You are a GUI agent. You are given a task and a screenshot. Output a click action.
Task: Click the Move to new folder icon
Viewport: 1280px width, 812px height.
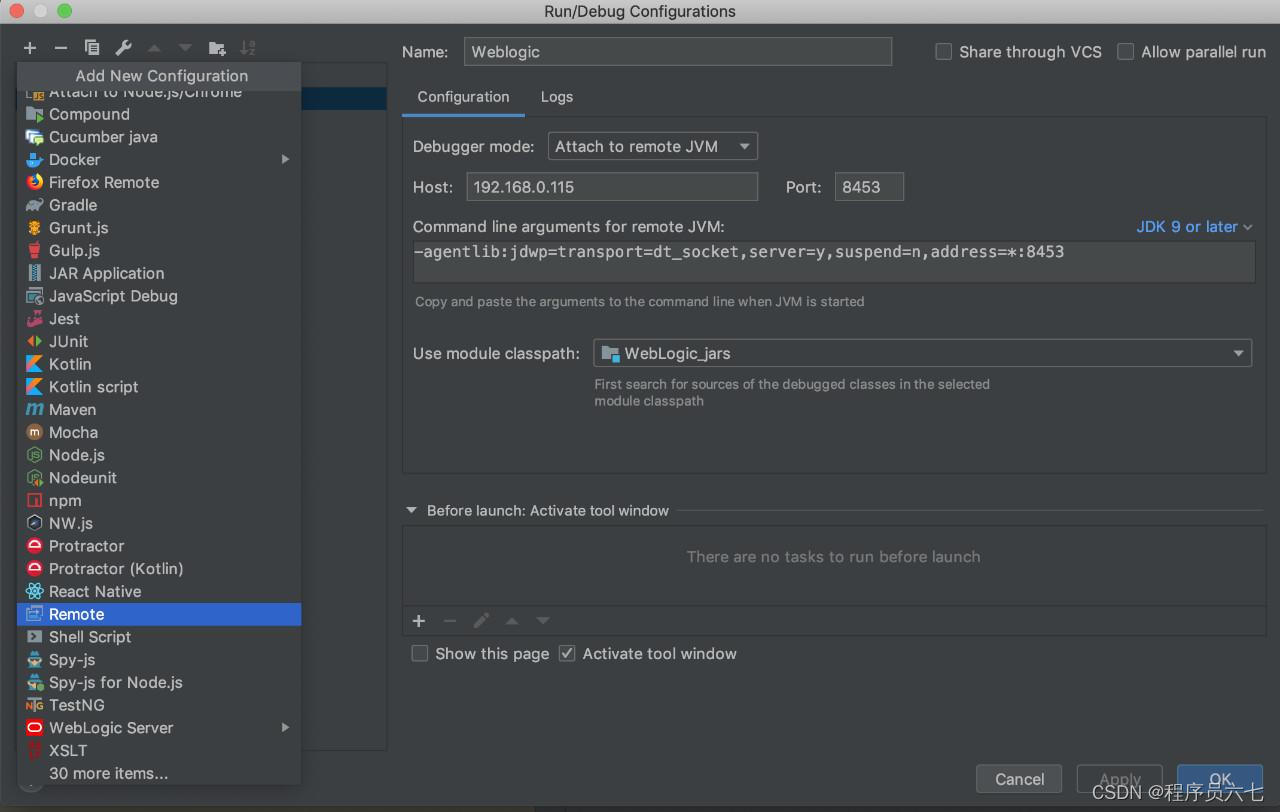pyautogui.click(x=217, y=48)
